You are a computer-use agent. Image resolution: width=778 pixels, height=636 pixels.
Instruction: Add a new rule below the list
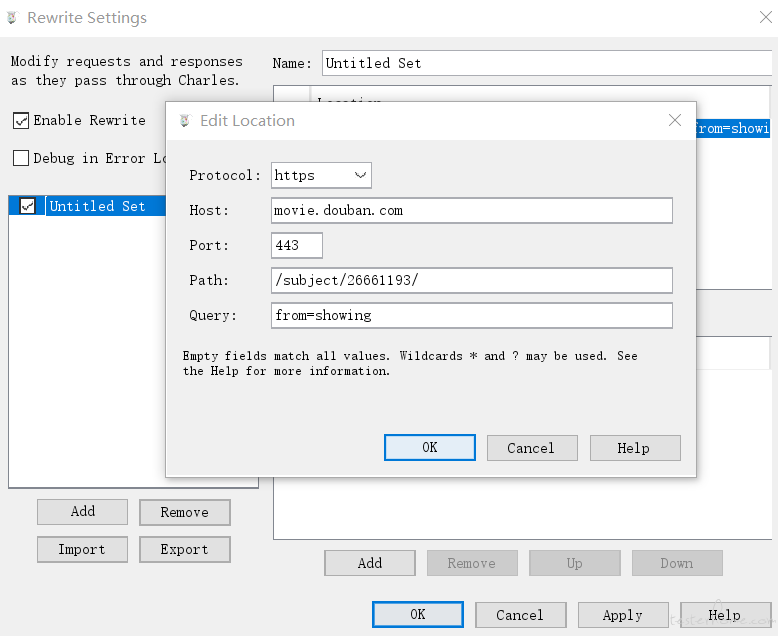point(370,563)
